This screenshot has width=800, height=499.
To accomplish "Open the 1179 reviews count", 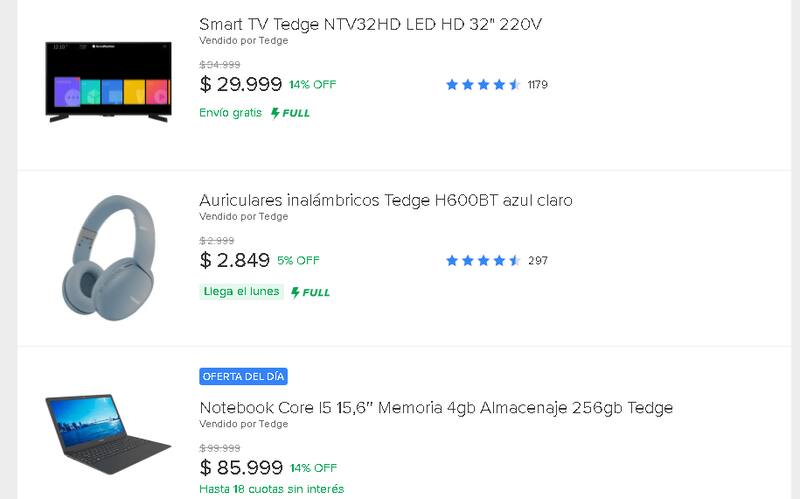I will click(537, 85).
